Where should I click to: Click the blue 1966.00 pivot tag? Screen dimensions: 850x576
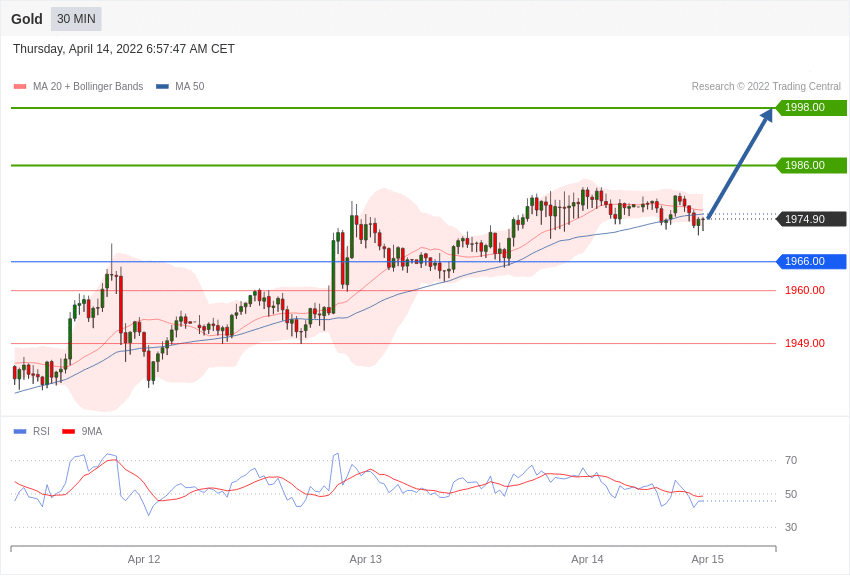(812, 261)
